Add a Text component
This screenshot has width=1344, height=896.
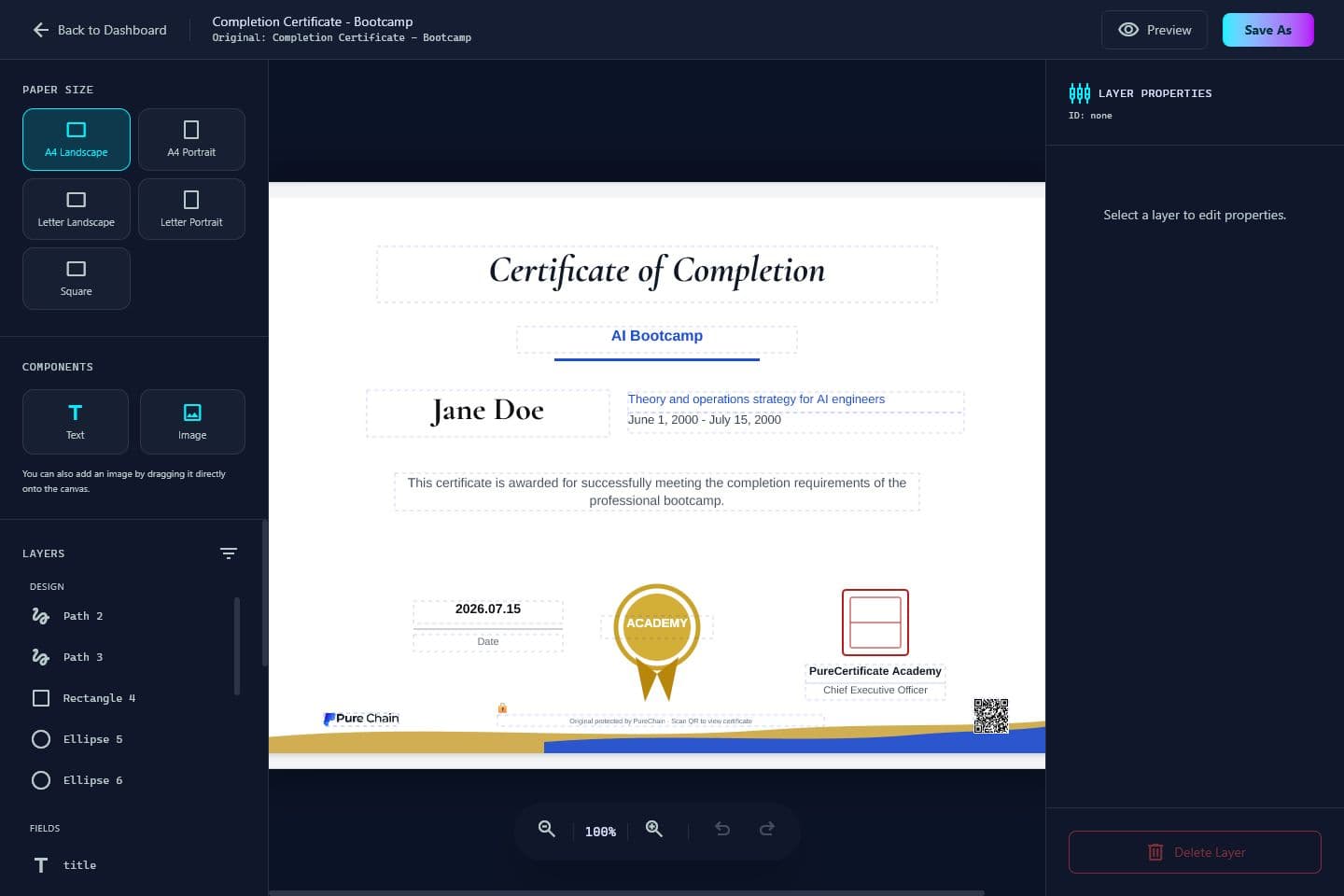[76, 421]
